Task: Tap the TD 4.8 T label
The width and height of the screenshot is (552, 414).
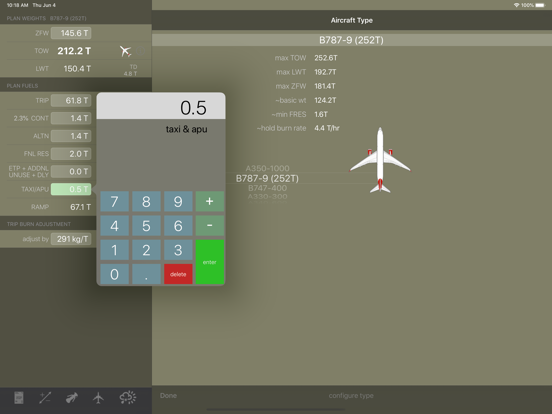Action: [x=131, y=70]
